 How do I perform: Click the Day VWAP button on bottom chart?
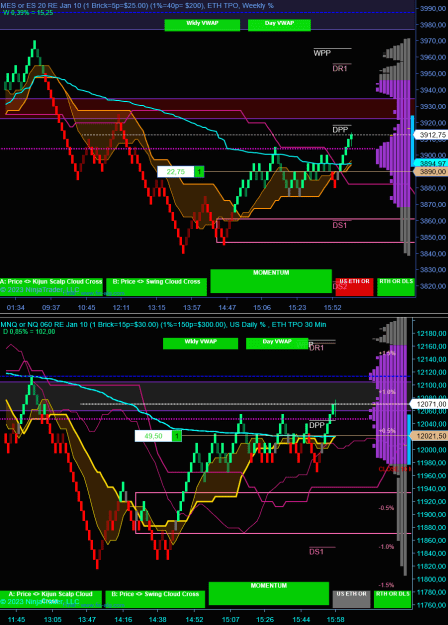tap(277, 343)
